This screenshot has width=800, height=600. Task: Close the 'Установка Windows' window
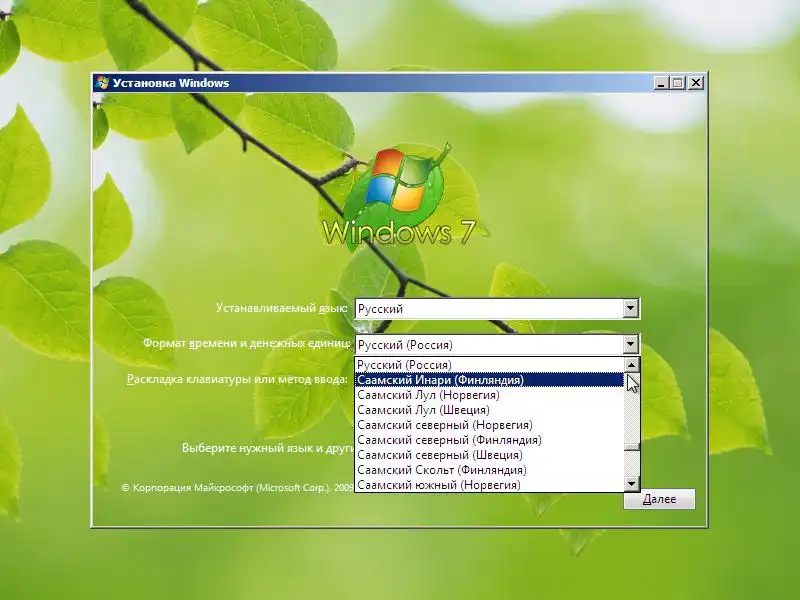pyautogui.click(x=695, y=83)
